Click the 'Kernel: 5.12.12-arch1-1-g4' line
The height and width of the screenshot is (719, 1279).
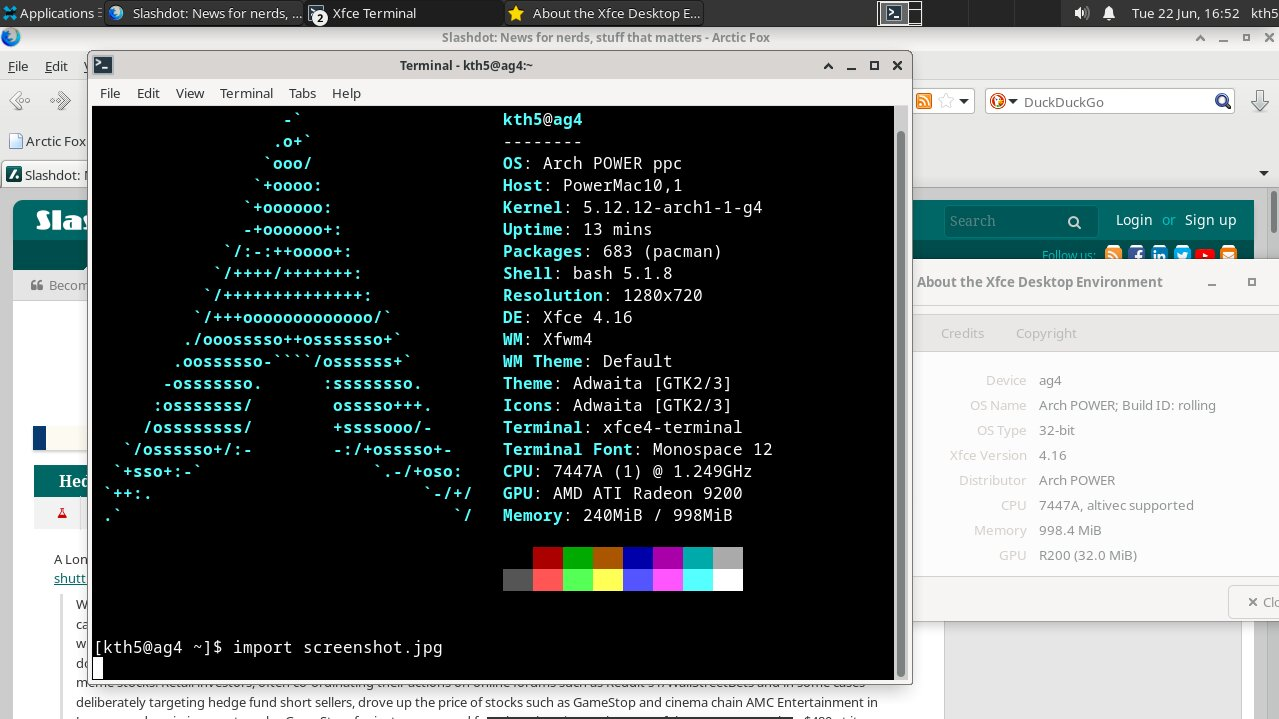pos(632,208)
